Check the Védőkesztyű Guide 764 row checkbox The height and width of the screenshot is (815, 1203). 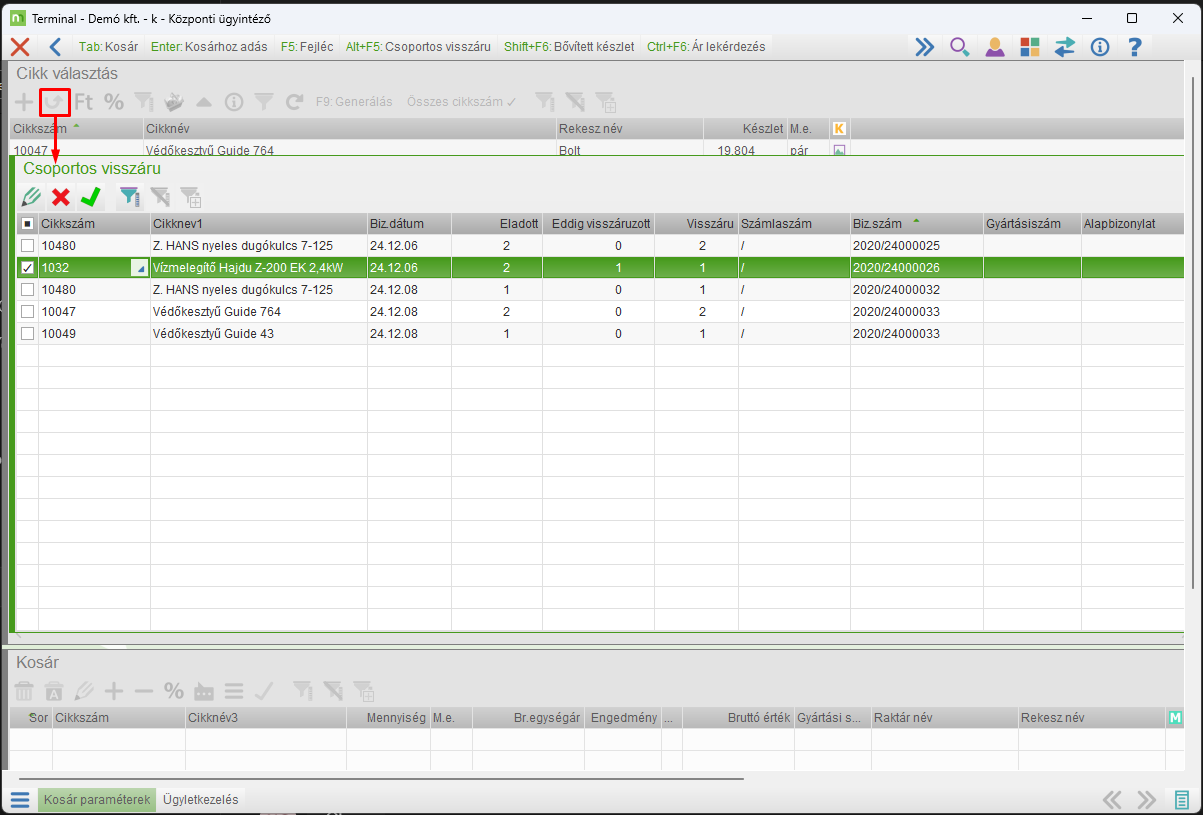(28, 311)
